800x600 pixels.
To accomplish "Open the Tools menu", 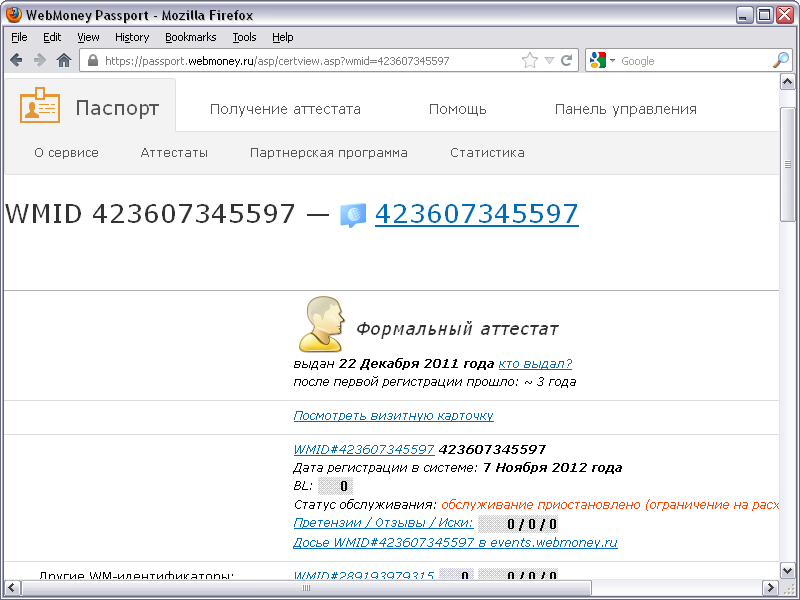I will (x=244, y=37).
